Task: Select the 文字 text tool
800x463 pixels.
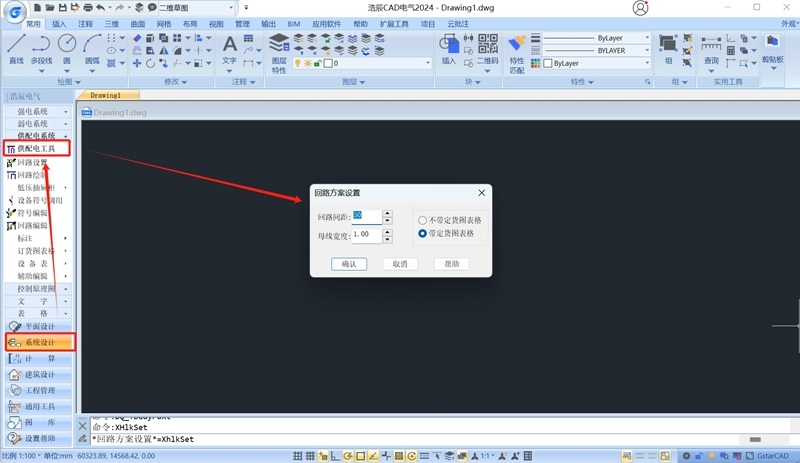Action: (230, 50)
